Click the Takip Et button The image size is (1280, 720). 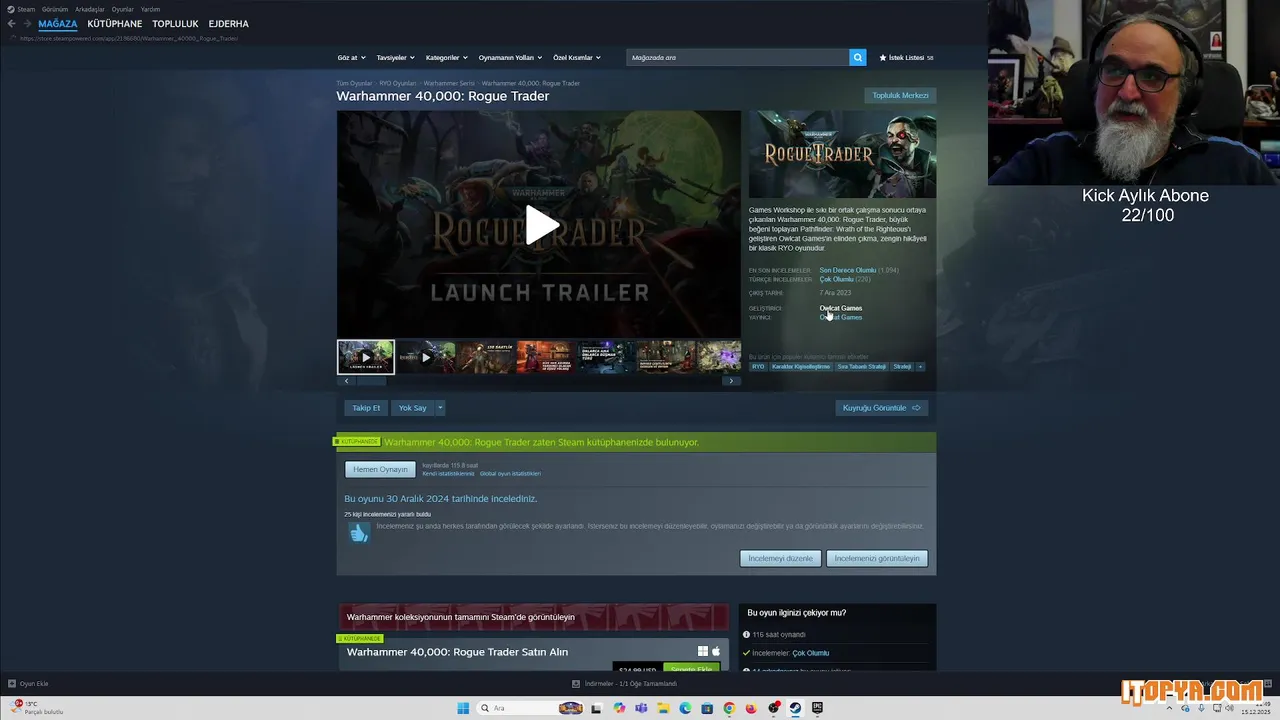[366, 408]
